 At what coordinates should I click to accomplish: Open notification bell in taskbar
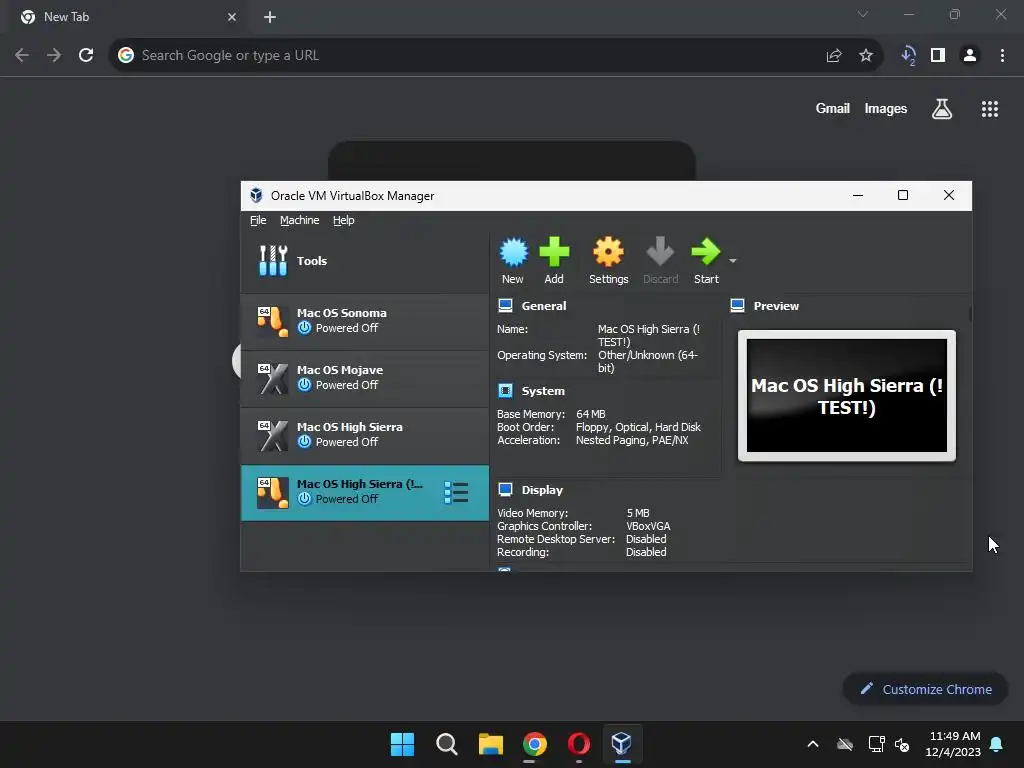point(997,744)
